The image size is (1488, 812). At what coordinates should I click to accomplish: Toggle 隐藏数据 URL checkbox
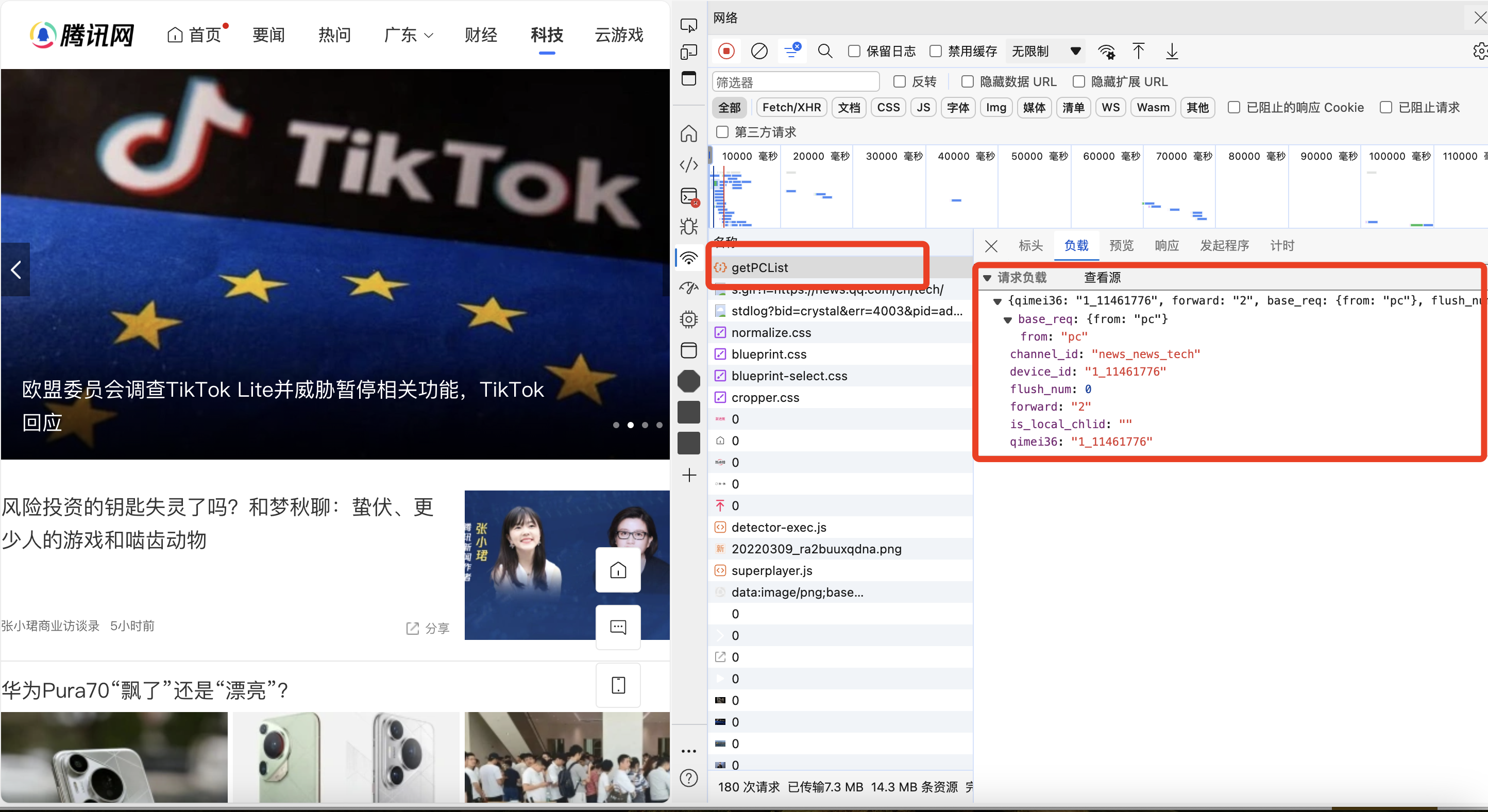[x=967, y=81]
